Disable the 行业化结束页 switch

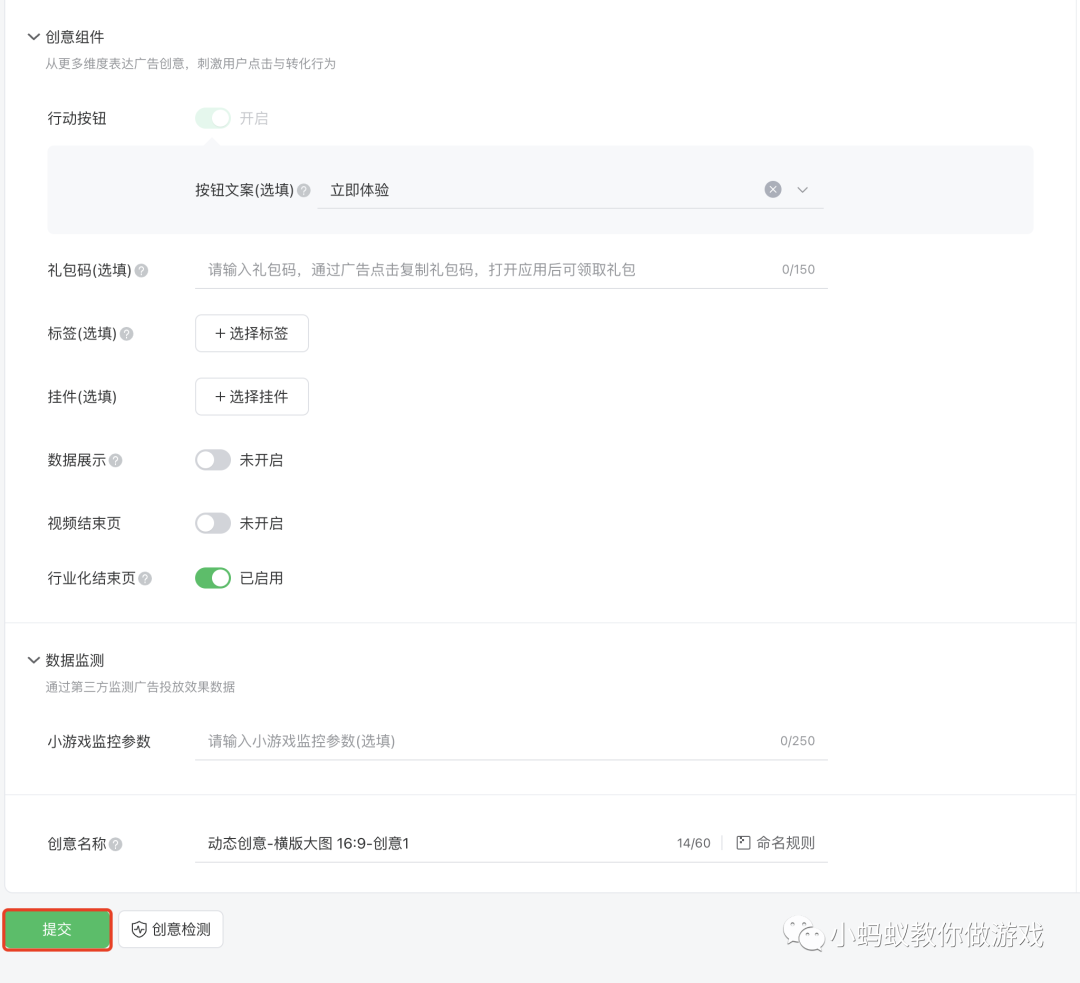point(213,578)
